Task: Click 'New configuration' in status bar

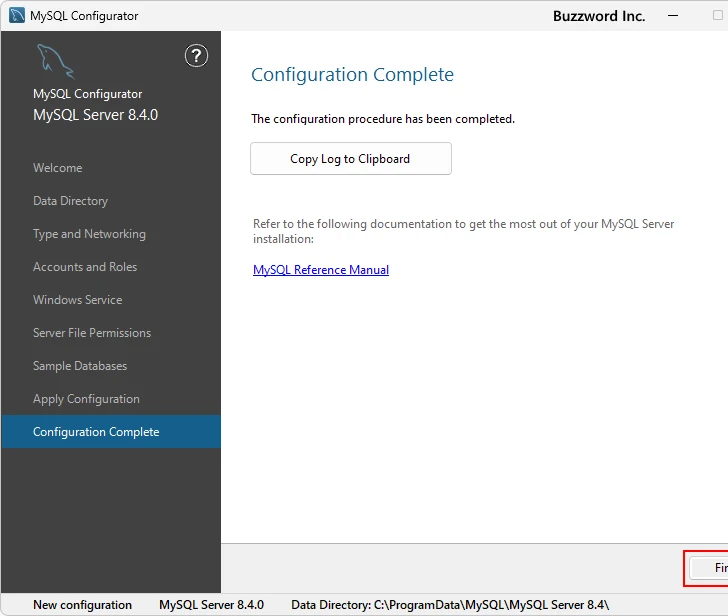Action: [82, 605]
